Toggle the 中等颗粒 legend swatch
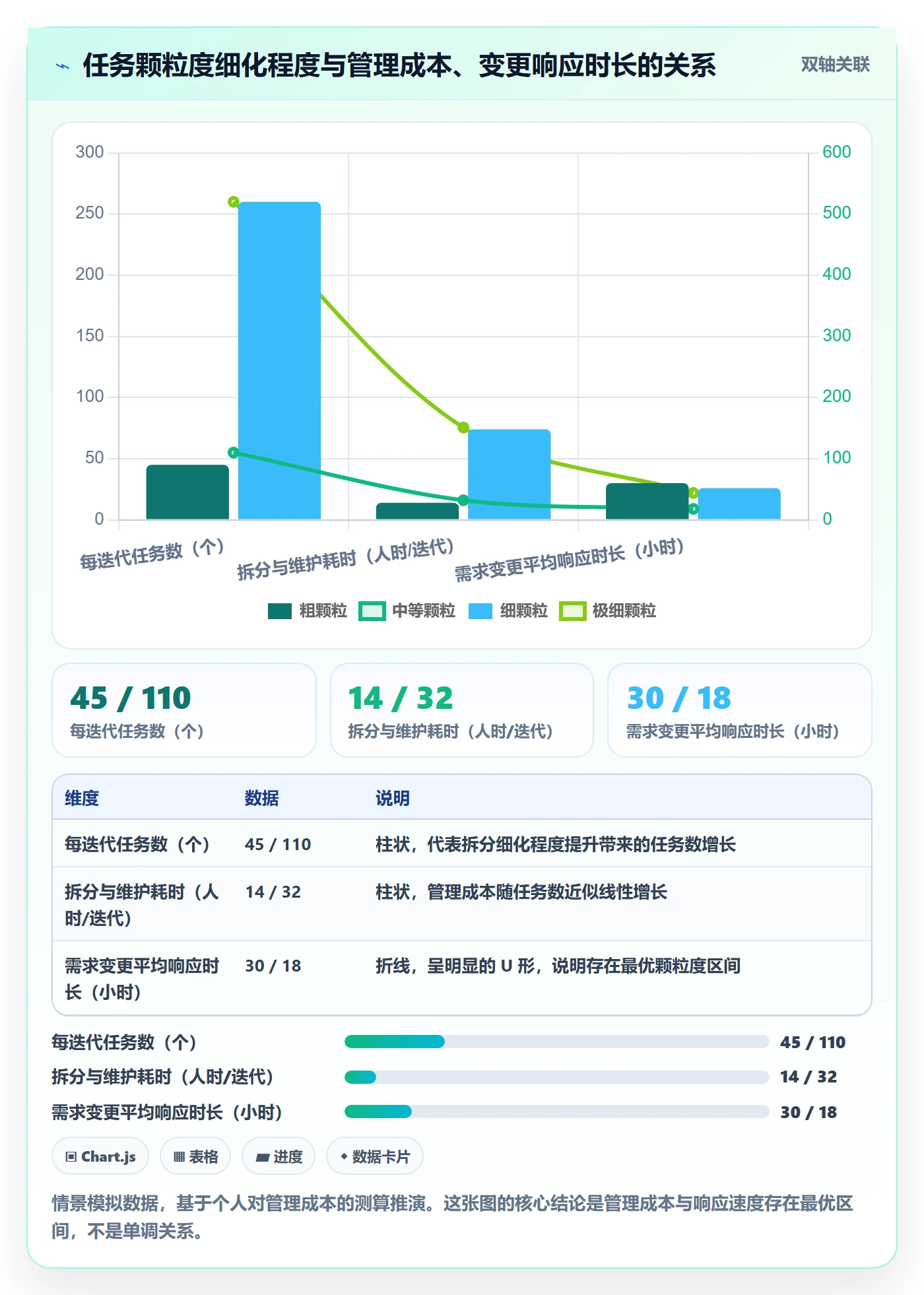 tap(372, 611)
